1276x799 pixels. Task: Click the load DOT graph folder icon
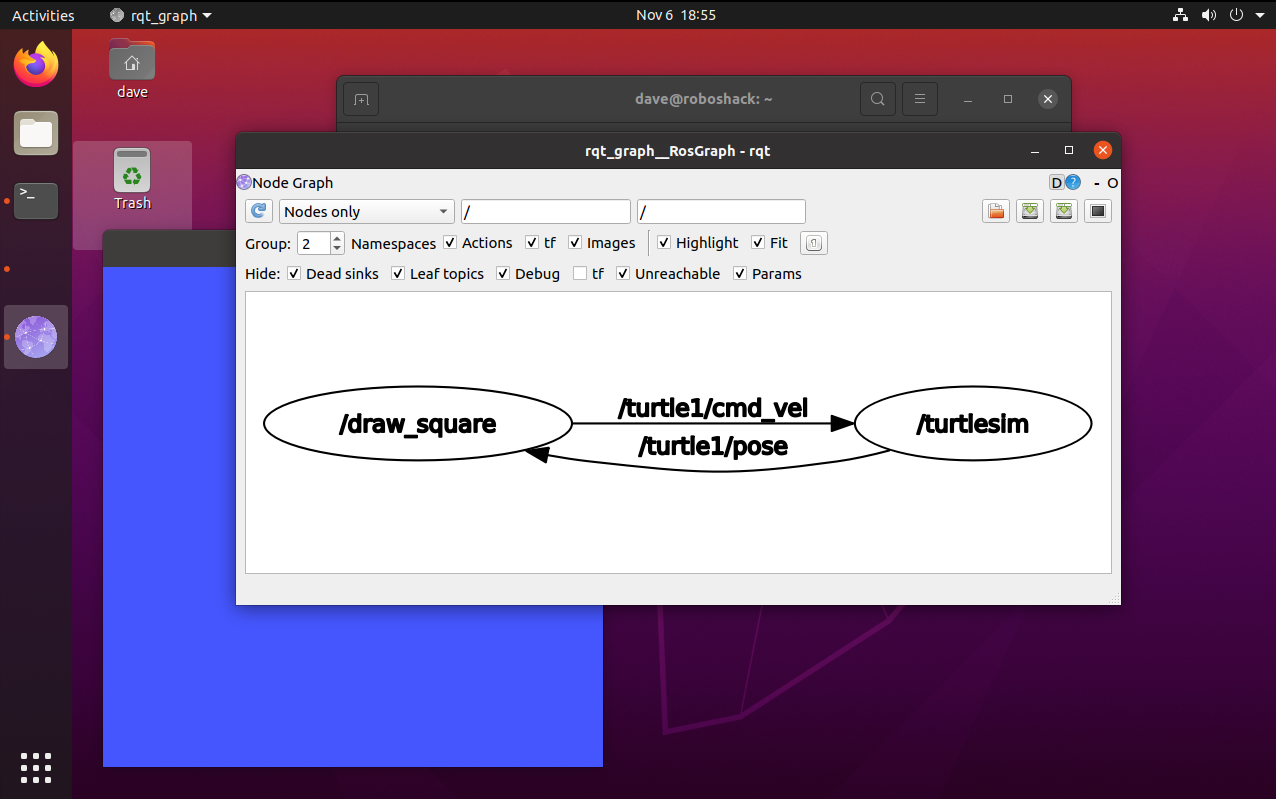click(x=995, y=211)
